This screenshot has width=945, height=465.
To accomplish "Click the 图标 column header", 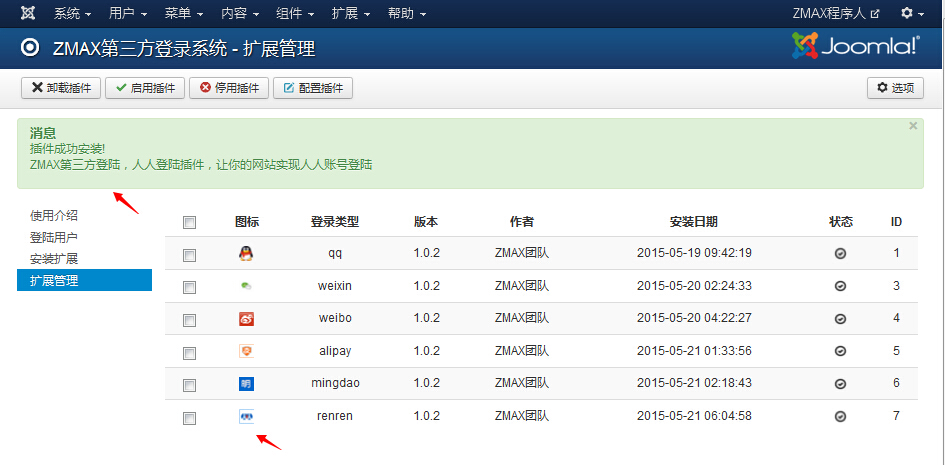I will [x=246, y=222].
